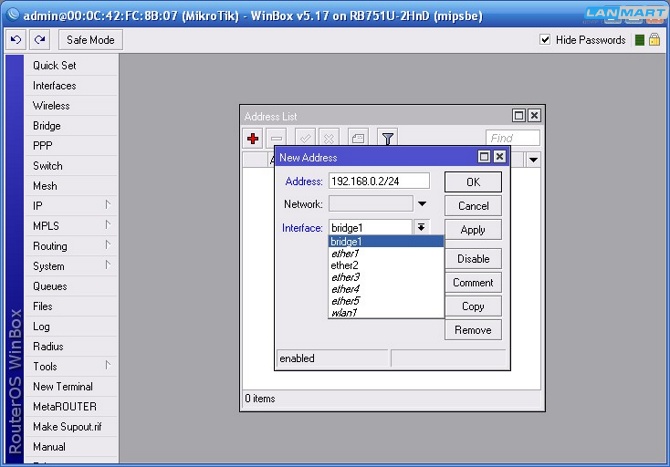Maximize the New Address dialog
Viewport: 670px width, 467px height.
click(x=484, y=157)
